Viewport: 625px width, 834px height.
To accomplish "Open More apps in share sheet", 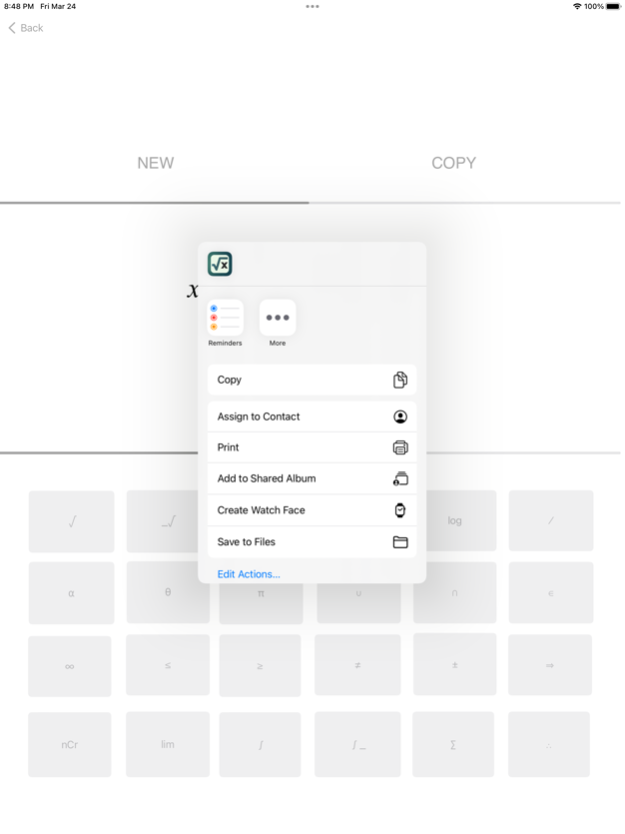I will click(x=277, y=323).
